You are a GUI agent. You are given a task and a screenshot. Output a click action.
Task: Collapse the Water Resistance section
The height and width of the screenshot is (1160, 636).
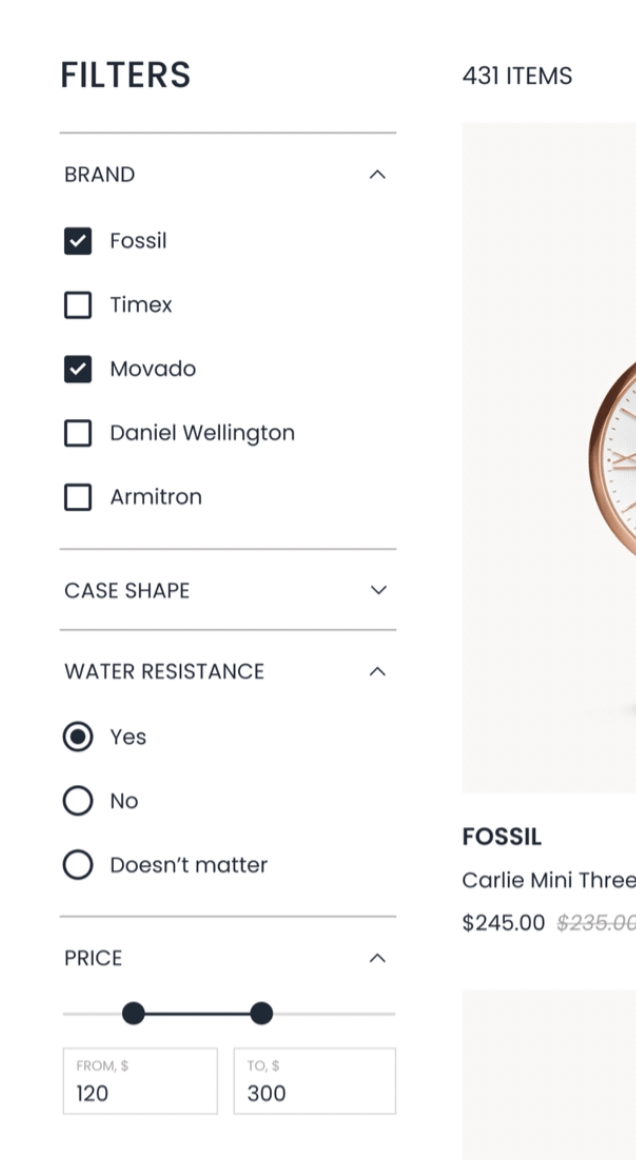pos(377,672)
